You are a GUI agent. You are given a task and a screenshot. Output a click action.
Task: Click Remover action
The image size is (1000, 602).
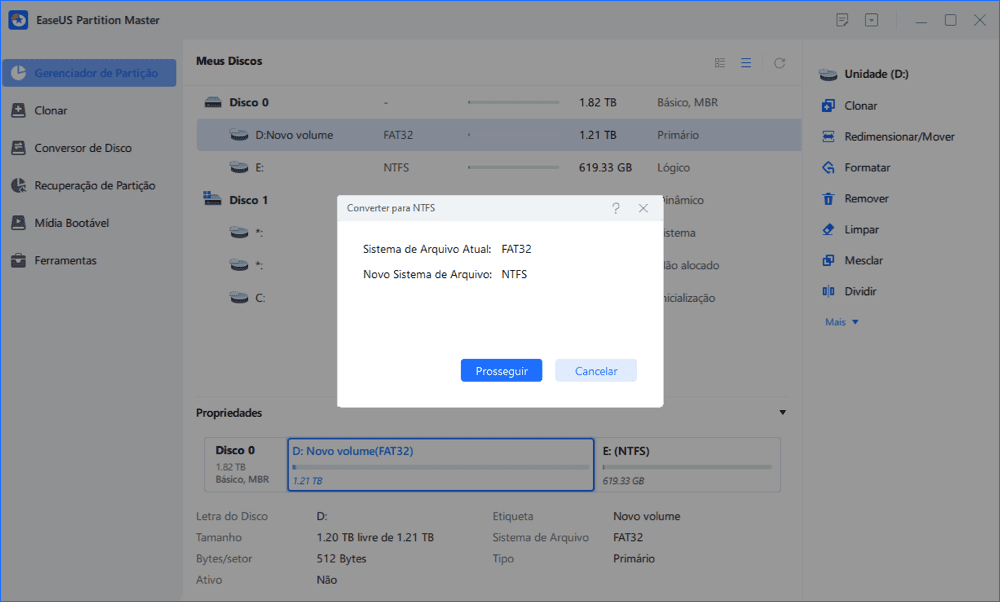[x=866, y=198]
